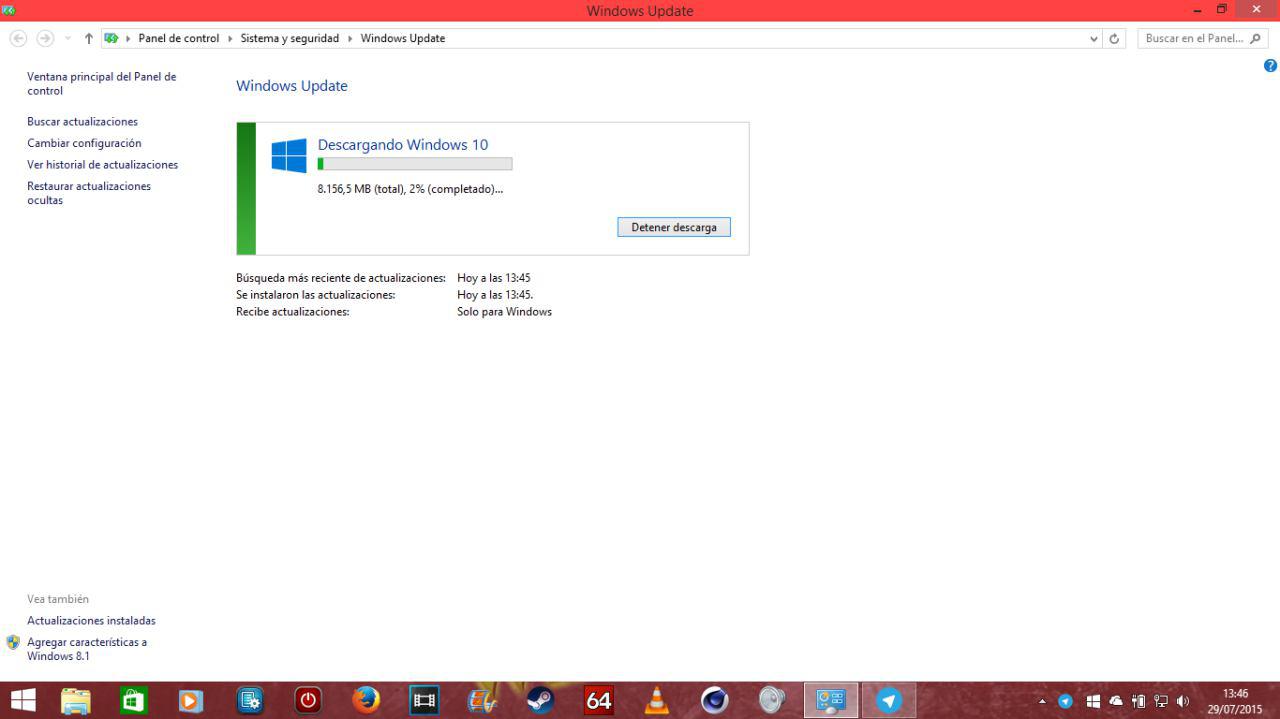Screen dimensions: 1280x719
Task: Click the Windows 10 download progress bar
Action: tap(415, 163)
